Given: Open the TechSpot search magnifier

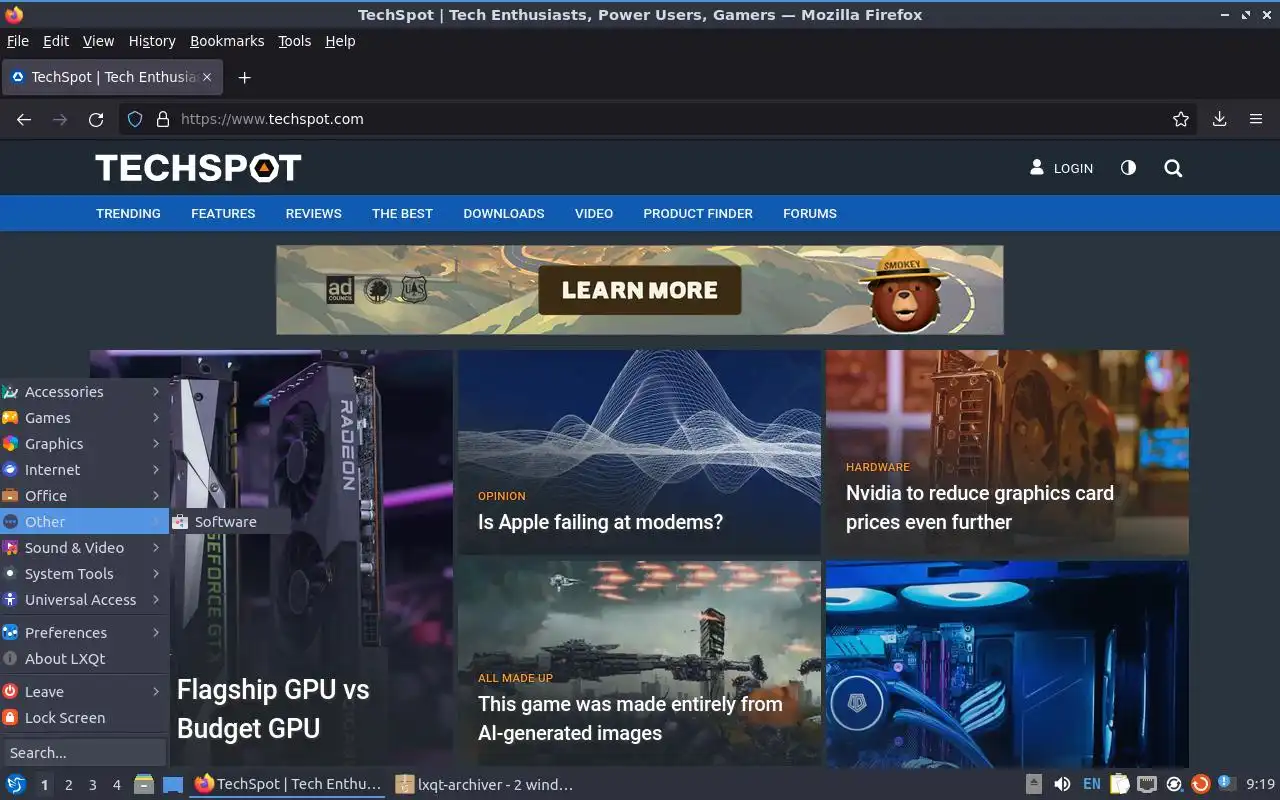Looking at the screenshot, I should pyautogui.click(x=1173, y=168).
